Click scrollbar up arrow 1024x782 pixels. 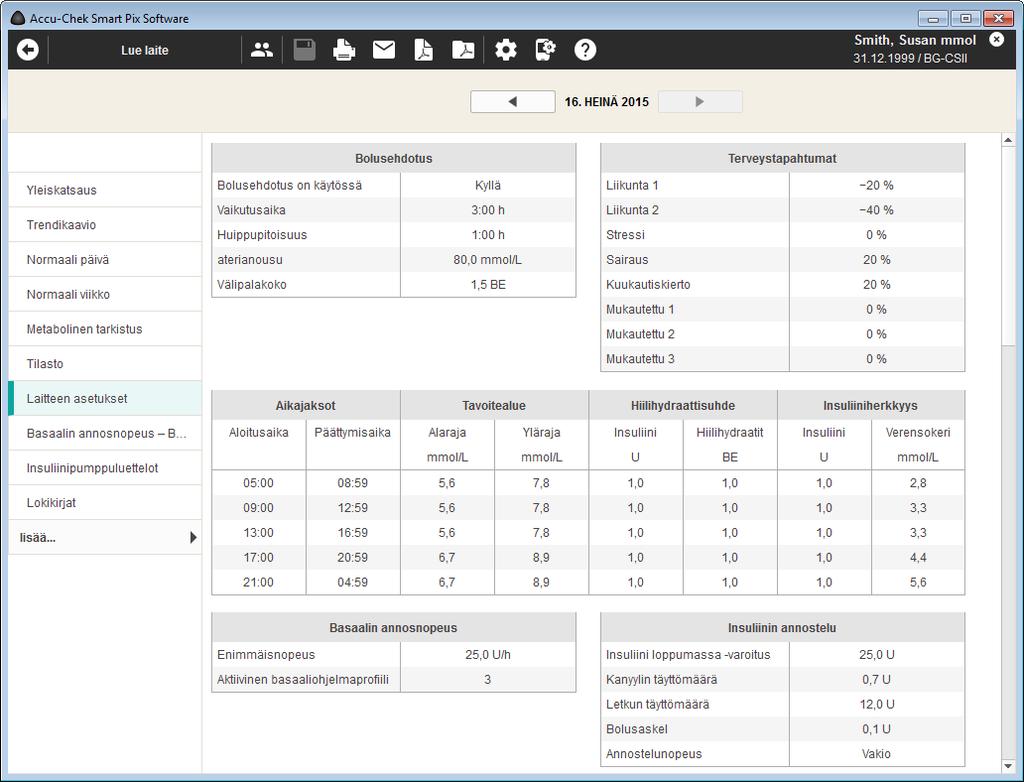1008,140
